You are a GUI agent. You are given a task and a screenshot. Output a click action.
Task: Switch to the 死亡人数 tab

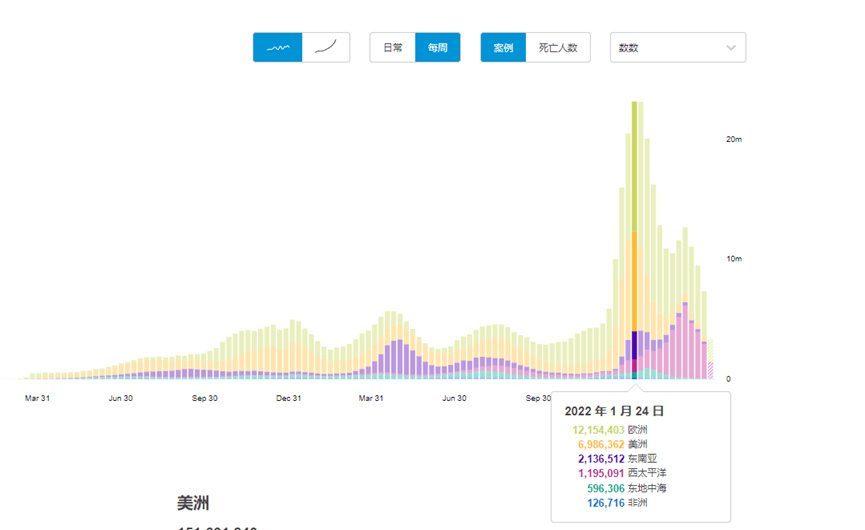(x=558, y=47)
